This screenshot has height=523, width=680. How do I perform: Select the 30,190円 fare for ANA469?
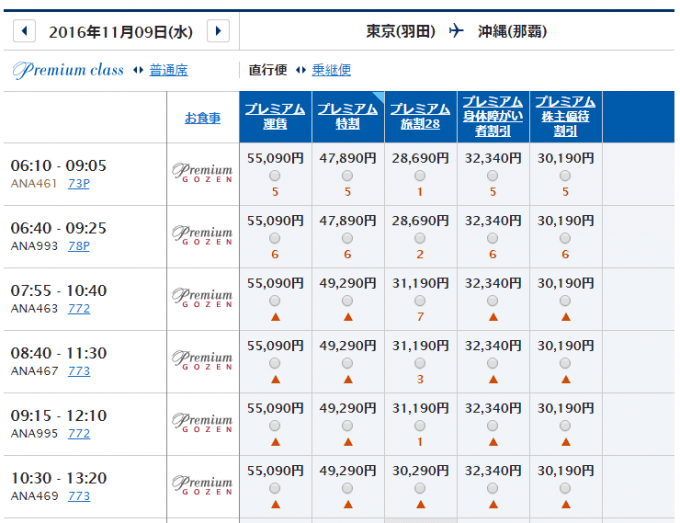click(565, 488)
